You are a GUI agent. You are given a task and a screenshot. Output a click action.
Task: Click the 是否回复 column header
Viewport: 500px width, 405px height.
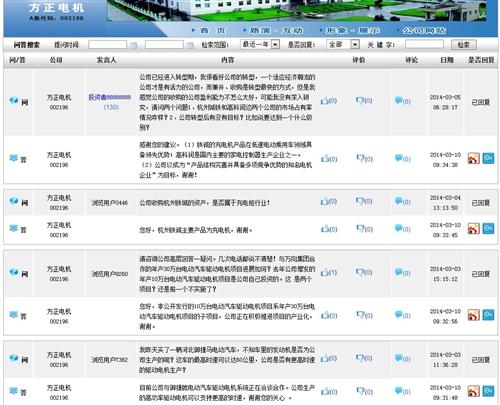481,60
